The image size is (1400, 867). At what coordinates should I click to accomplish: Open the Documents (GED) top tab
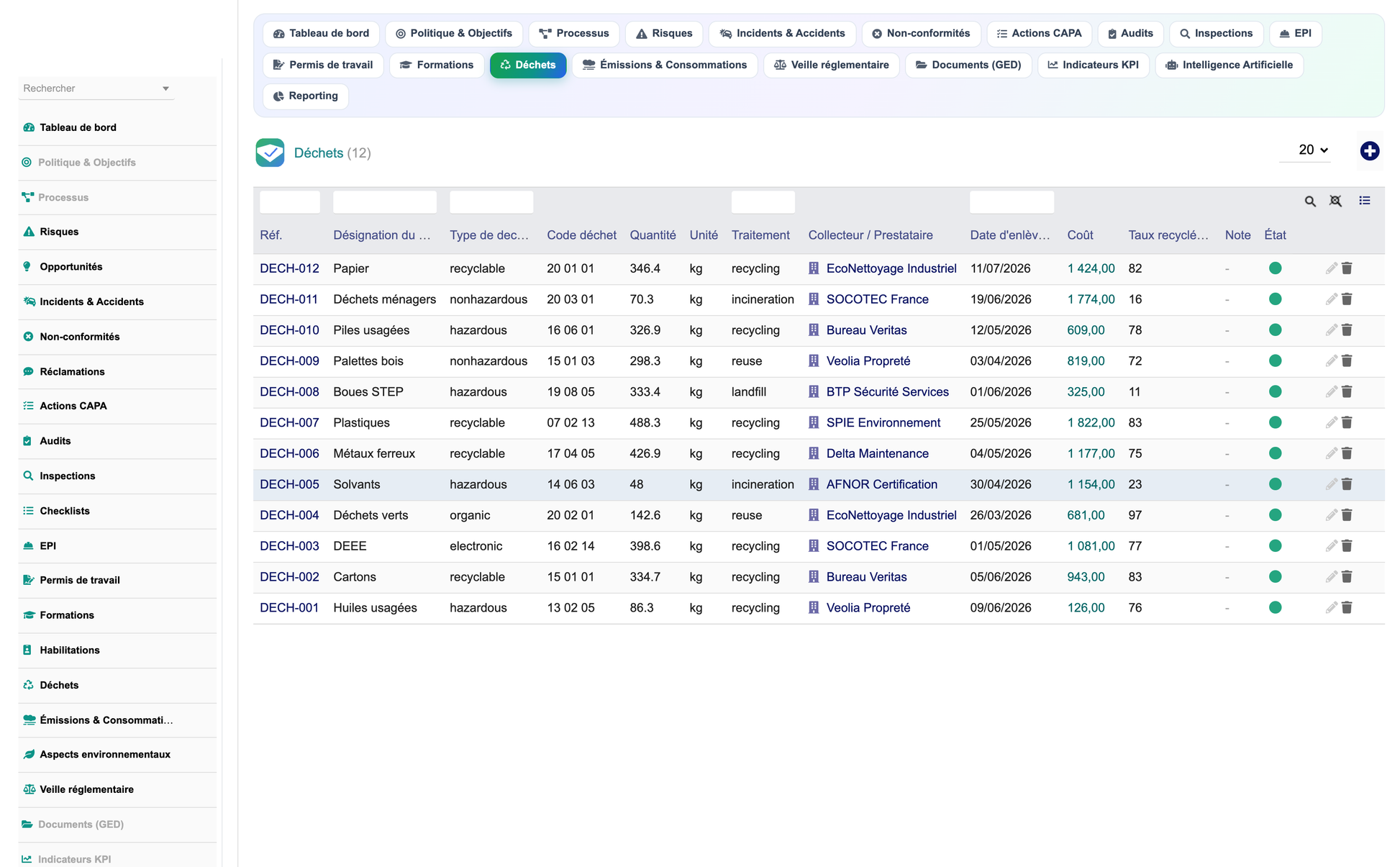(x=968, y=65)
